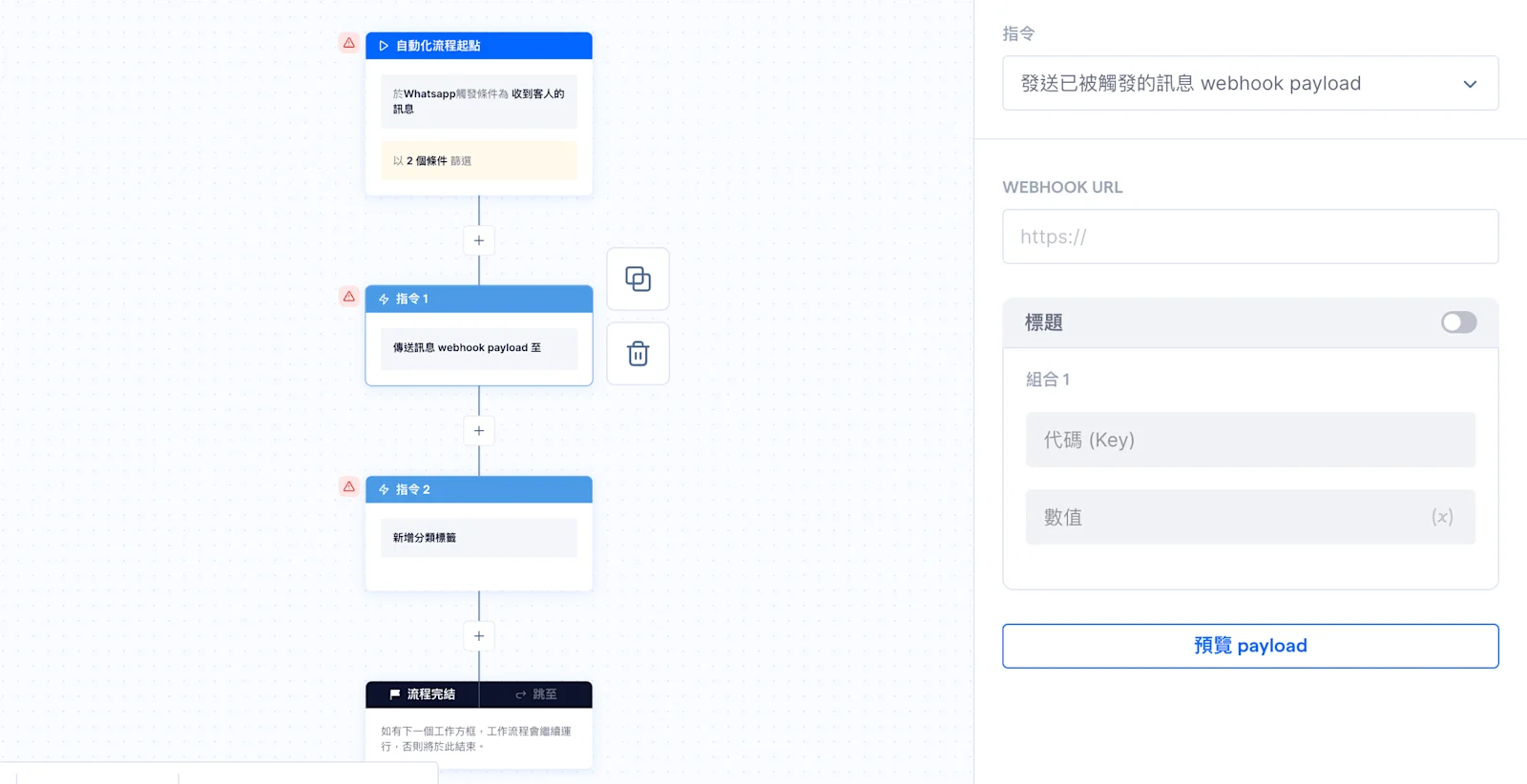Click the plus button between 指令 1 and 指令 2

pyautogui.click(x=478, y=430)
